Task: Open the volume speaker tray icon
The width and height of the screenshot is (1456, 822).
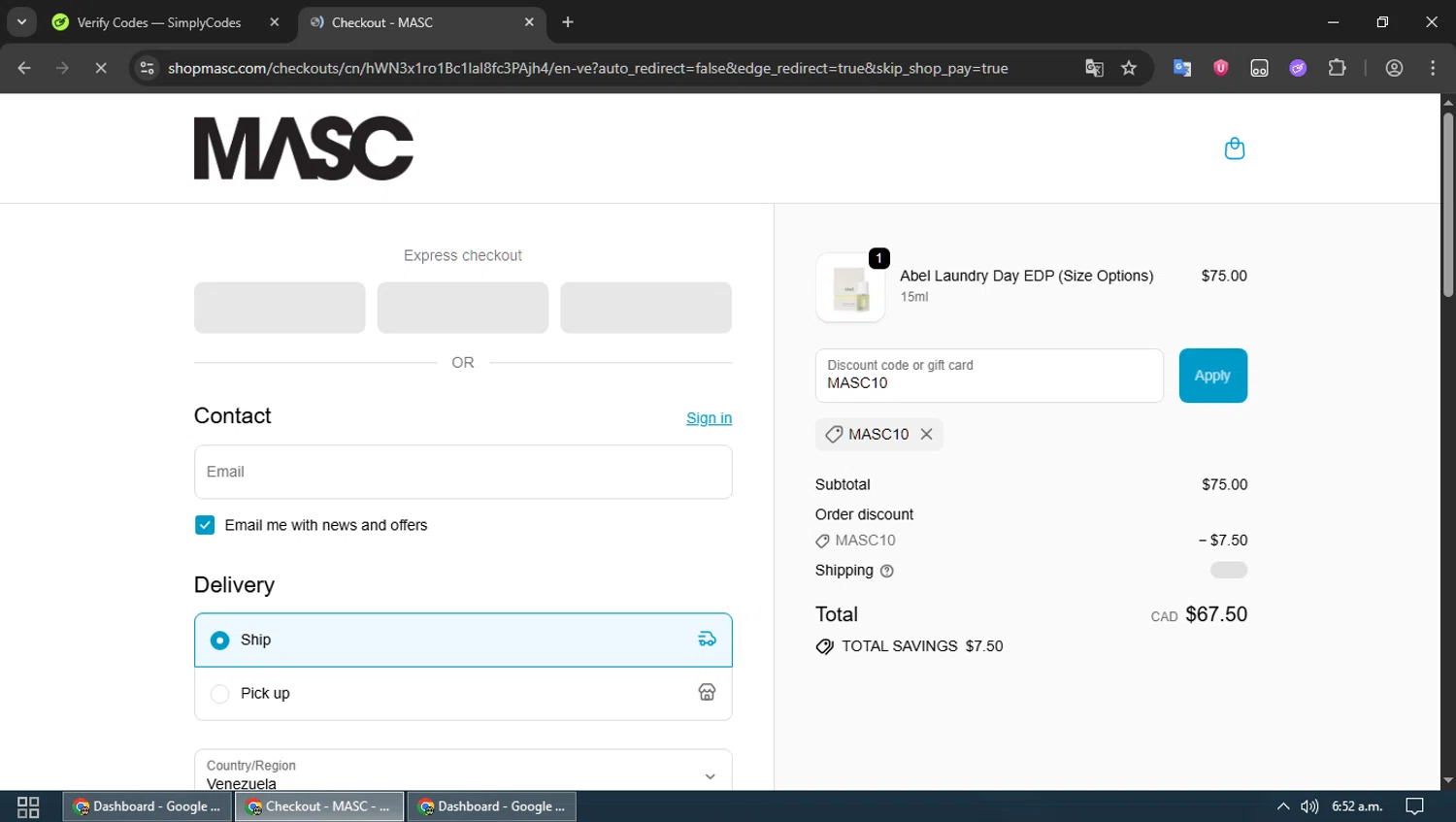Action: pos(1309,806)
